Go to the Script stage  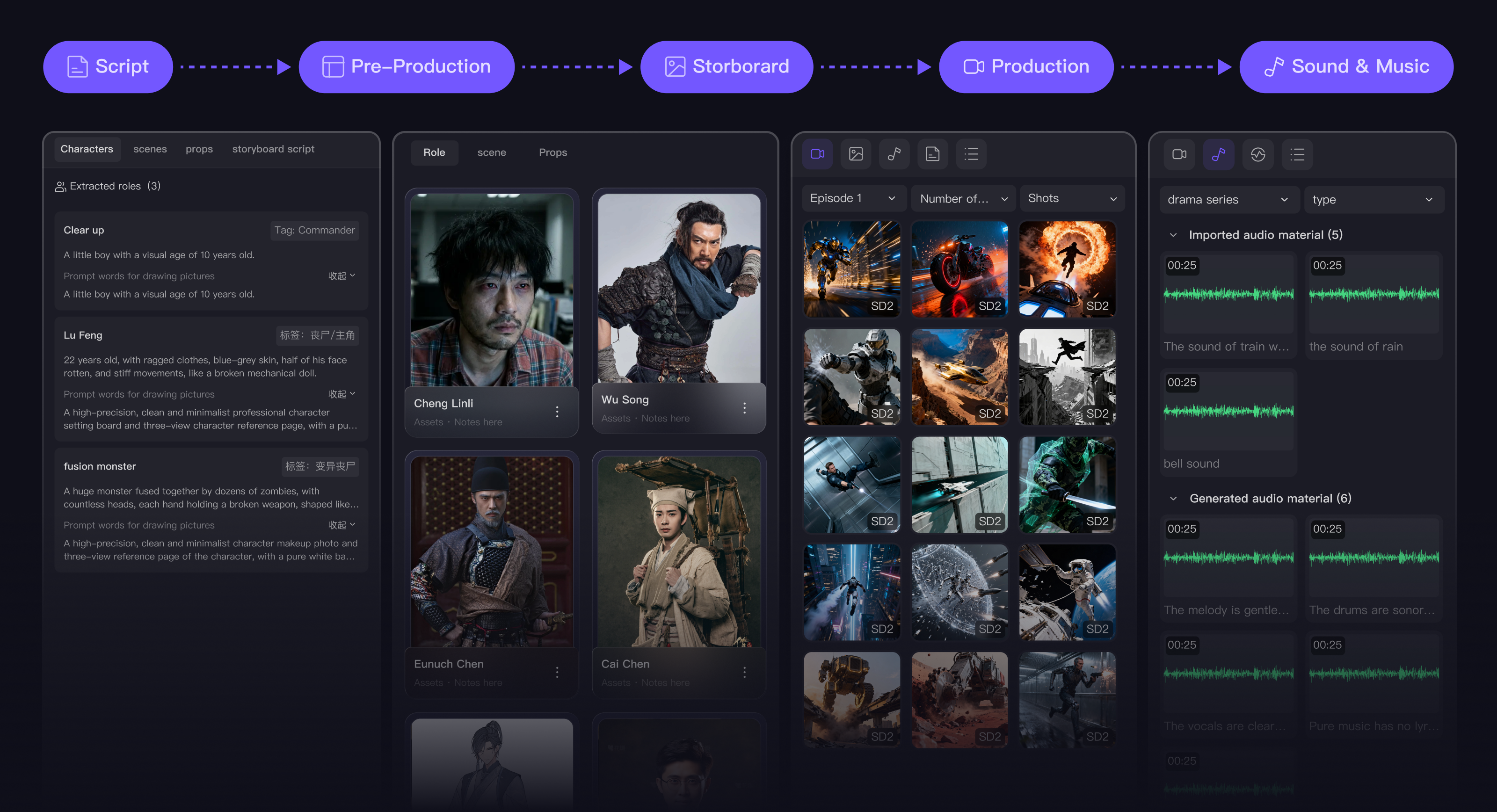click(108, 67)
